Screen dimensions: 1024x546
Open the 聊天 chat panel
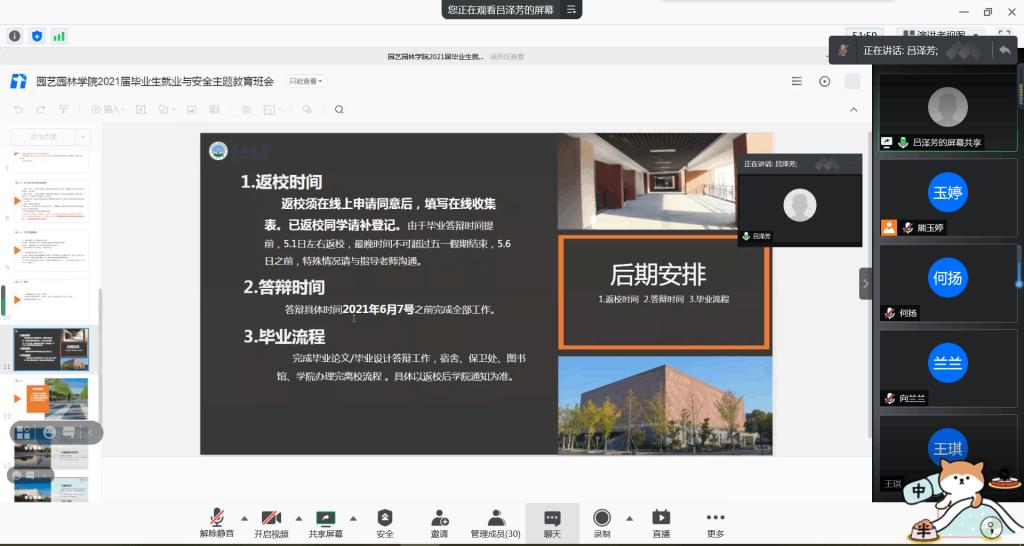point(552,518)
